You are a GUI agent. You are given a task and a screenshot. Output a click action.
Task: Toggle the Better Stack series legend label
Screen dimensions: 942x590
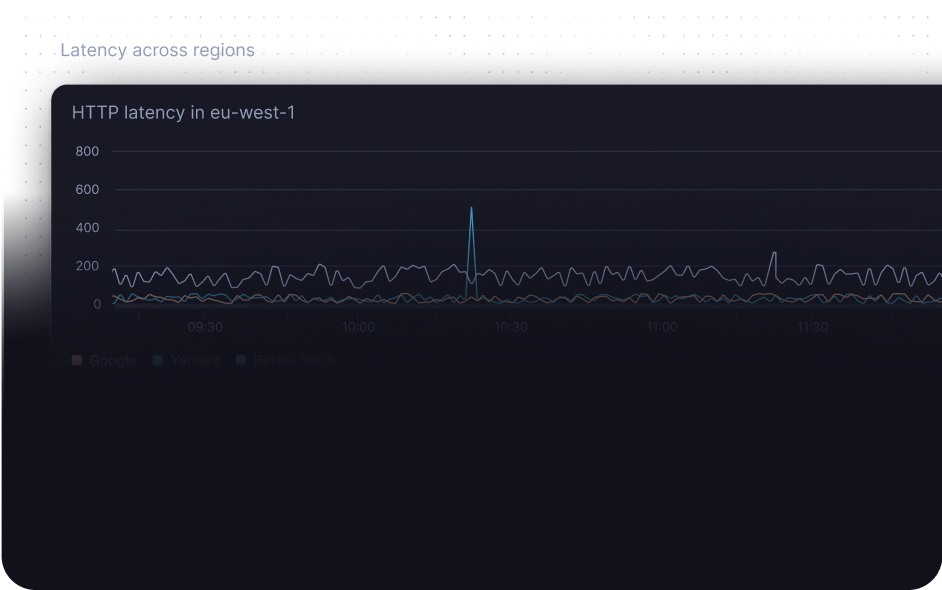293,360
